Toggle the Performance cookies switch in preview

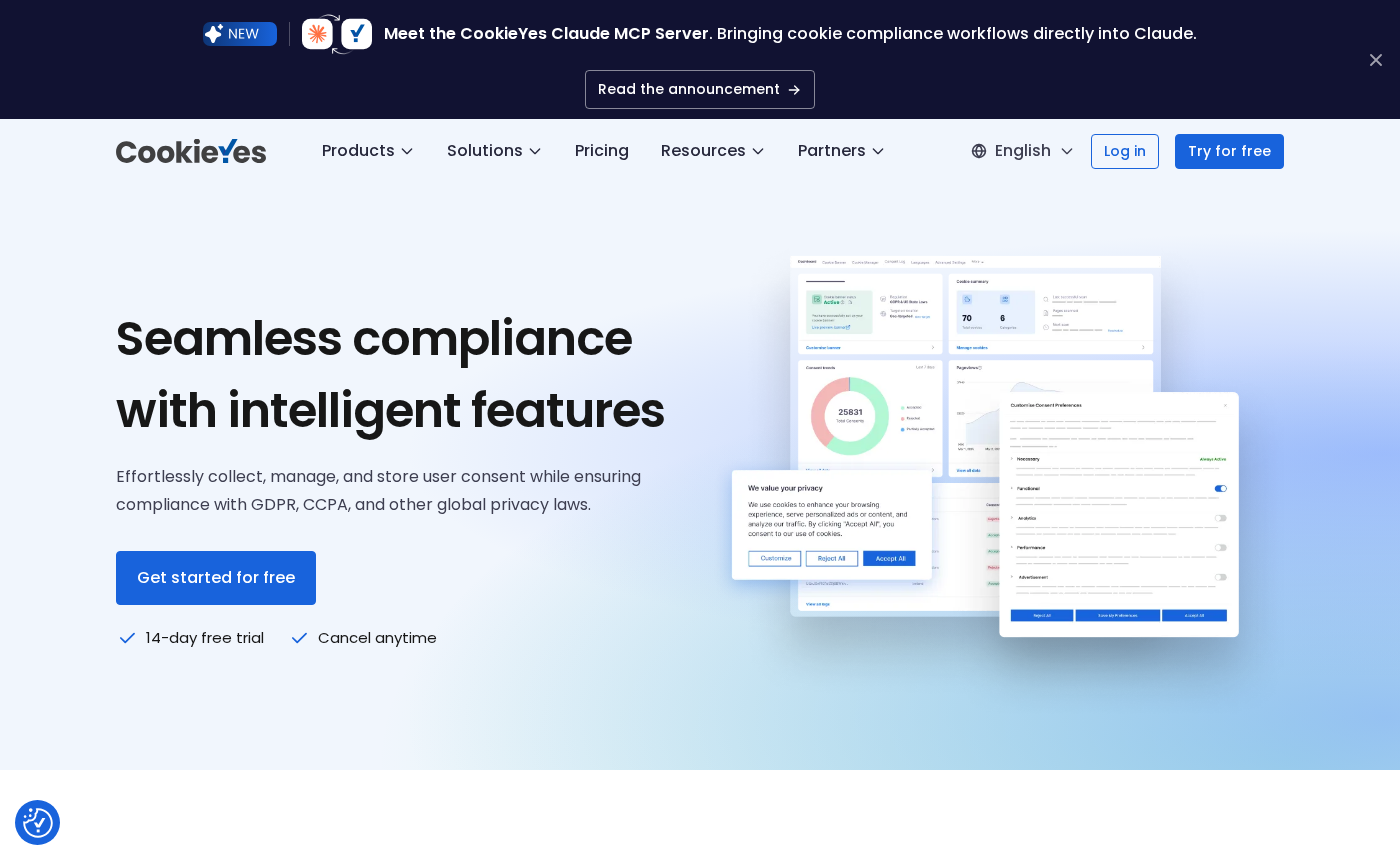tap(1221, 547)
